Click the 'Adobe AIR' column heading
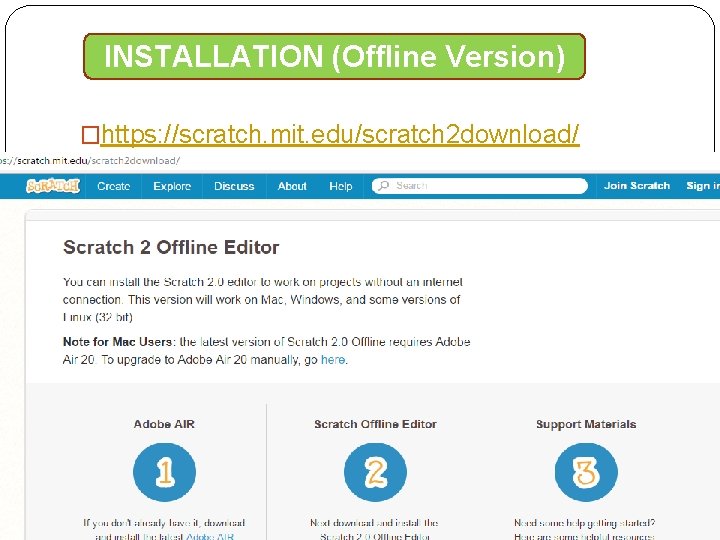The height and width of the screenshot is (540, 720). 164,424
